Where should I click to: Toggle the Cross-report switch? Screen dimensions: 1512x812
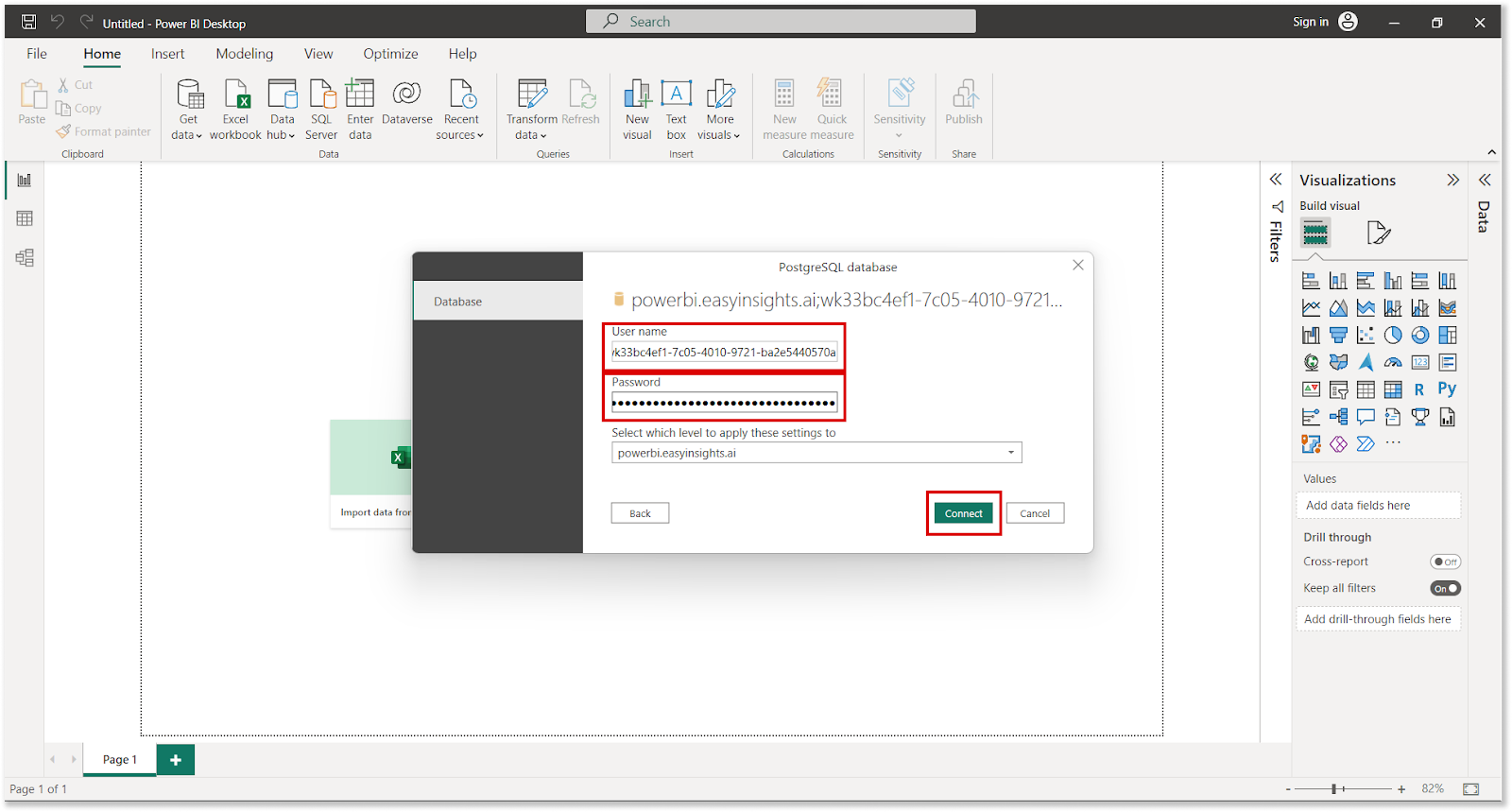click(x=1445, y=561)
